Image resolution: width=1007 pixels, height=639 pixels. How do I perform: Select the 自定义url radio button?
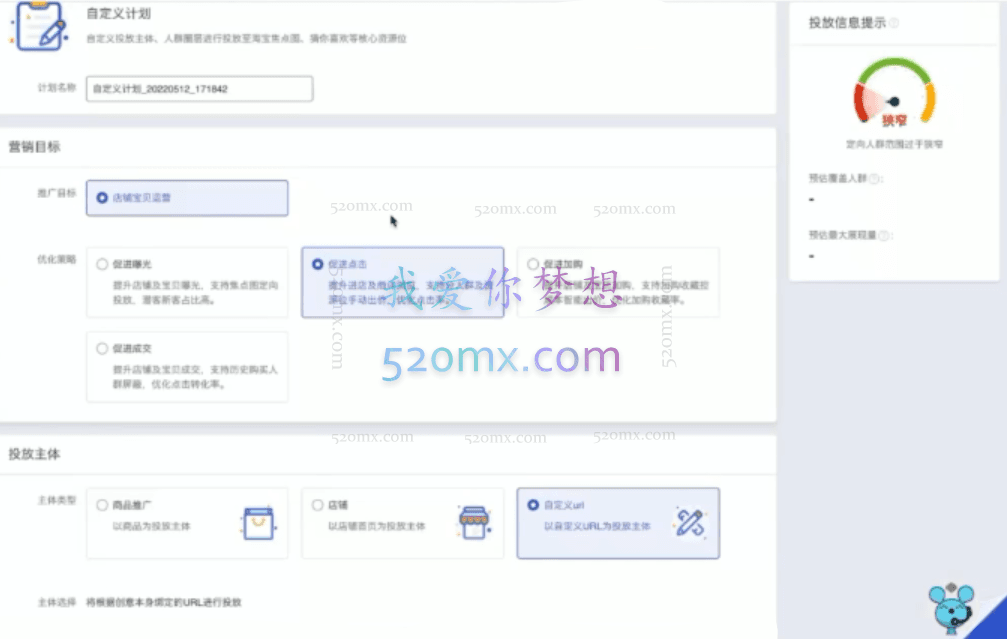click(x=531, y=504)
